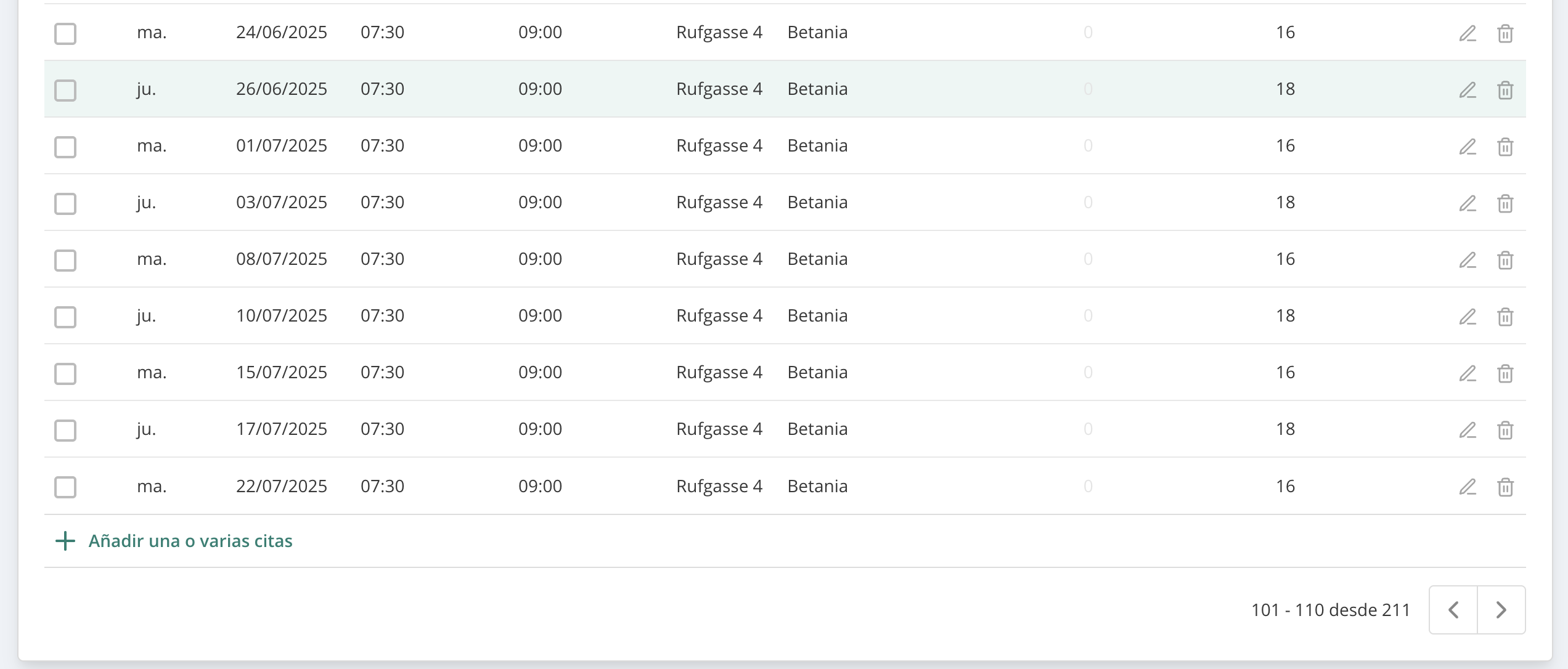Select the 10/07/2025 row checkbox

tap(65, 317)
